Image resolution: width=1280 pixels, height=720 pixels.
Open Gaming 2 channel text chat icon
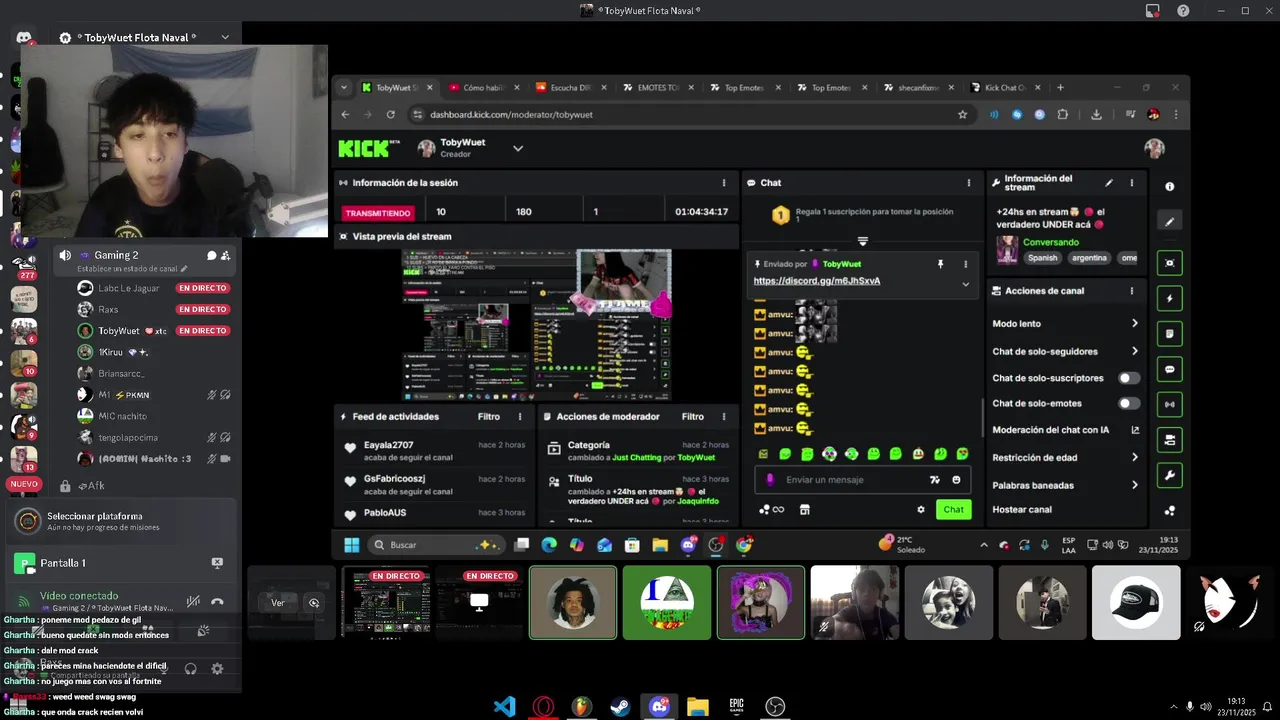click(x=211, y=256)
